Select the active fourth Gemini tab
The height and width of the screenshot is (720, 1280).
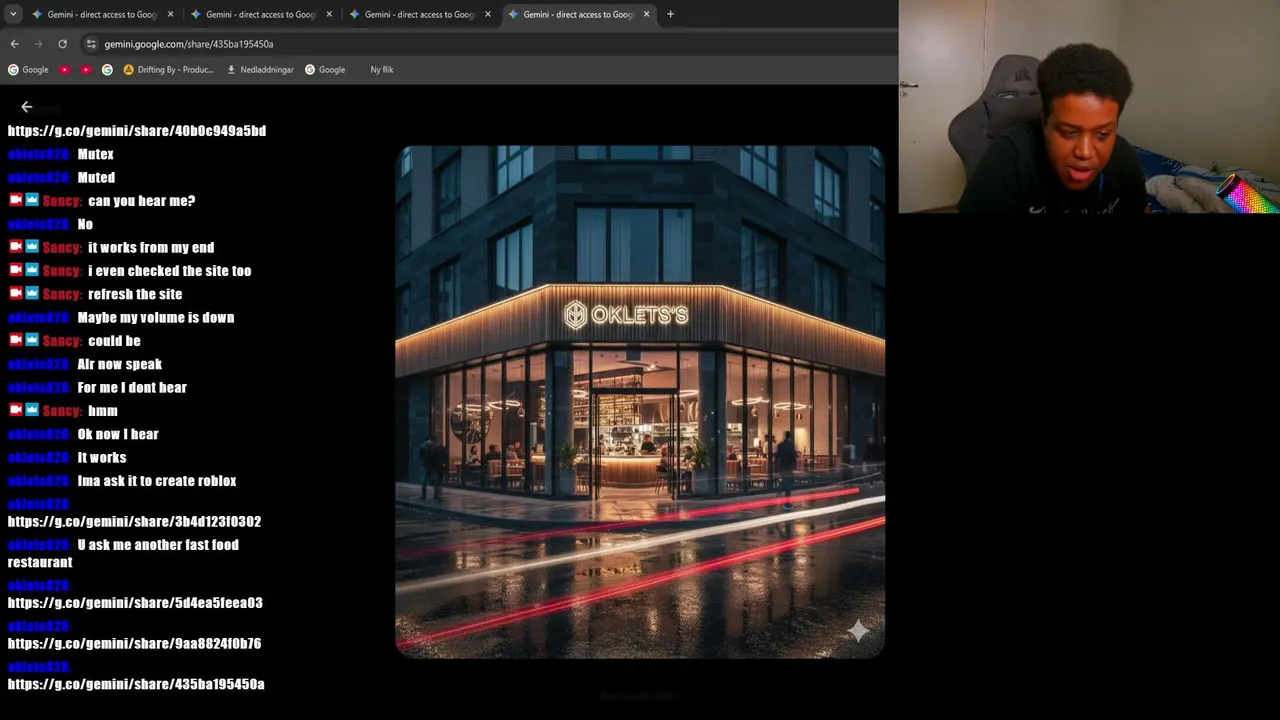579,14
